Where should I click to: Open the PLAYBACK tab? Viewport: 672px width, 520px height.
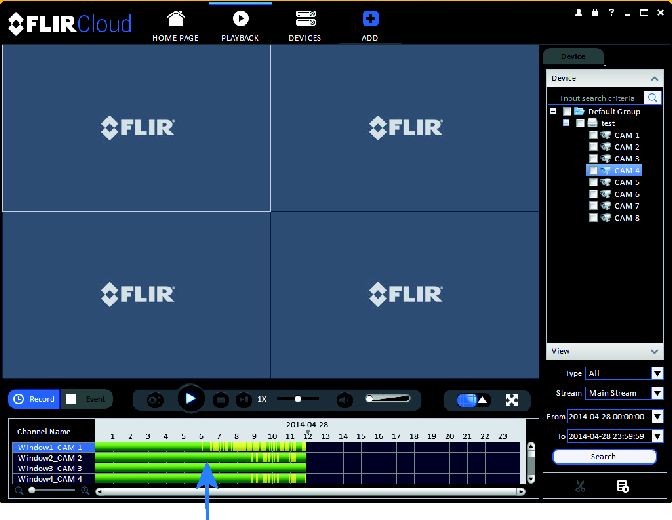pos(240,26)
